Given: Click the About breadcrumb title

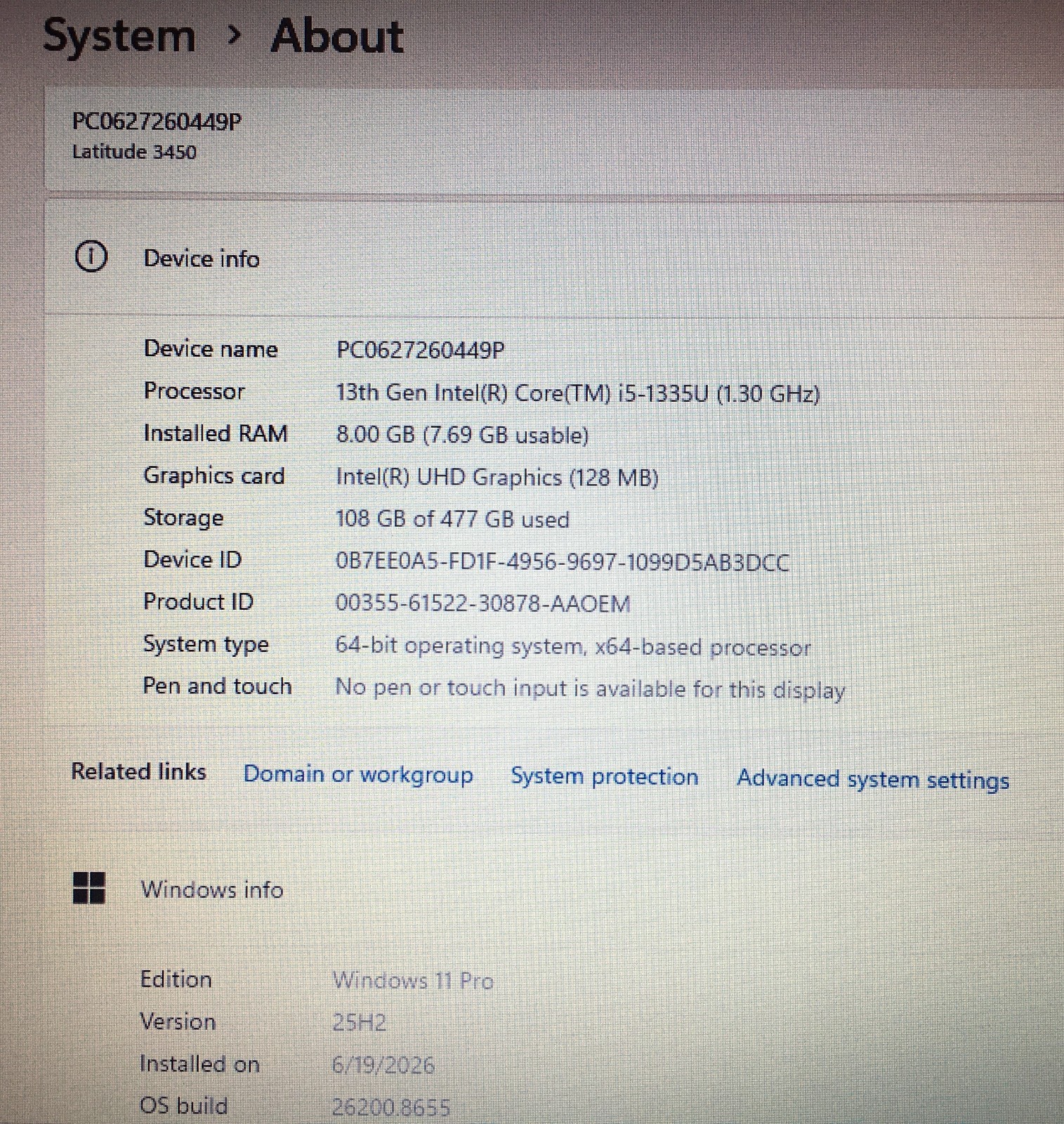Looking at the screenshot, I should tap(337, 36).
